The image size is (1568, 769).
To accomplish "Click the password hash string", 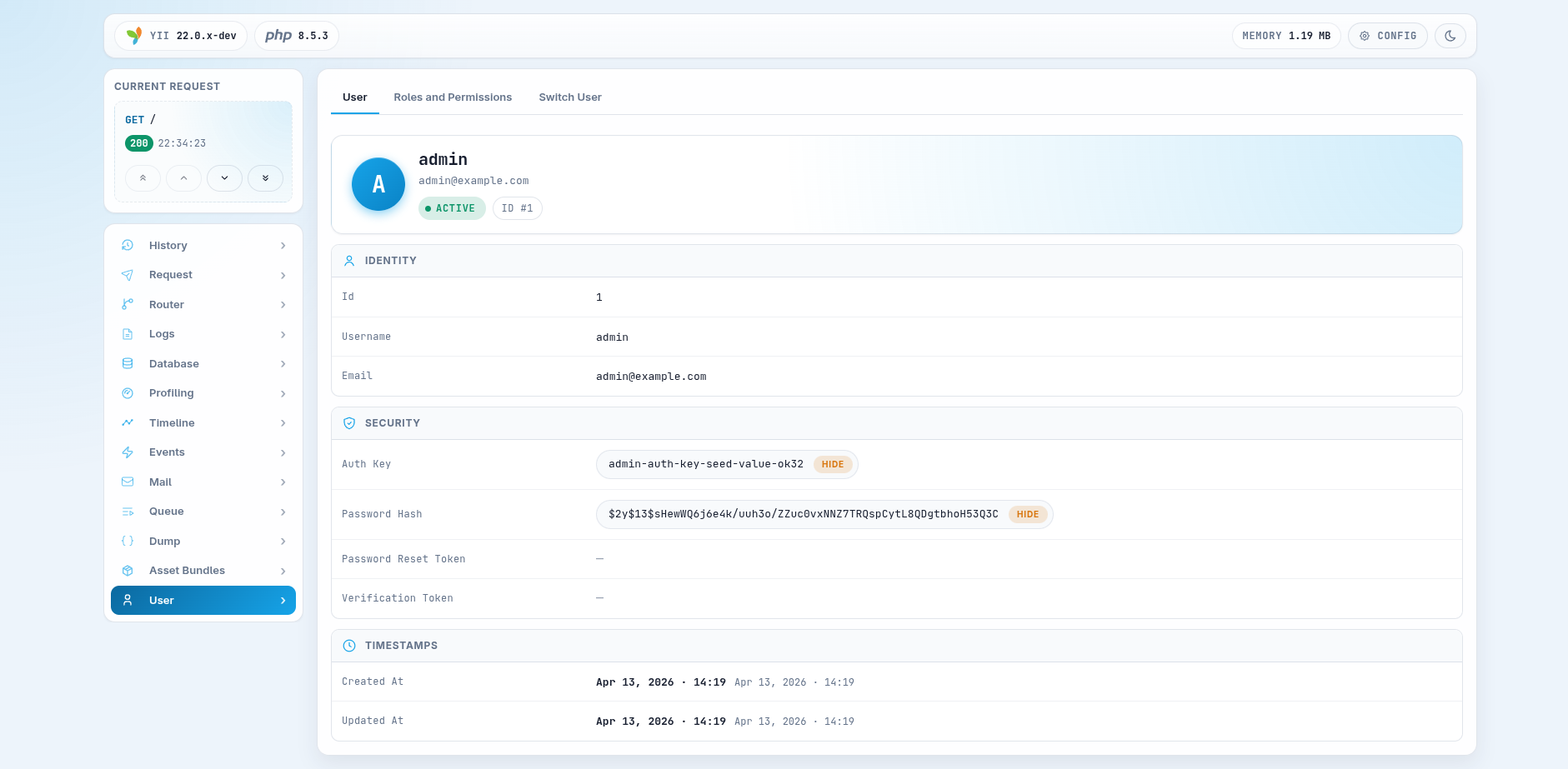I will (804, 514).
